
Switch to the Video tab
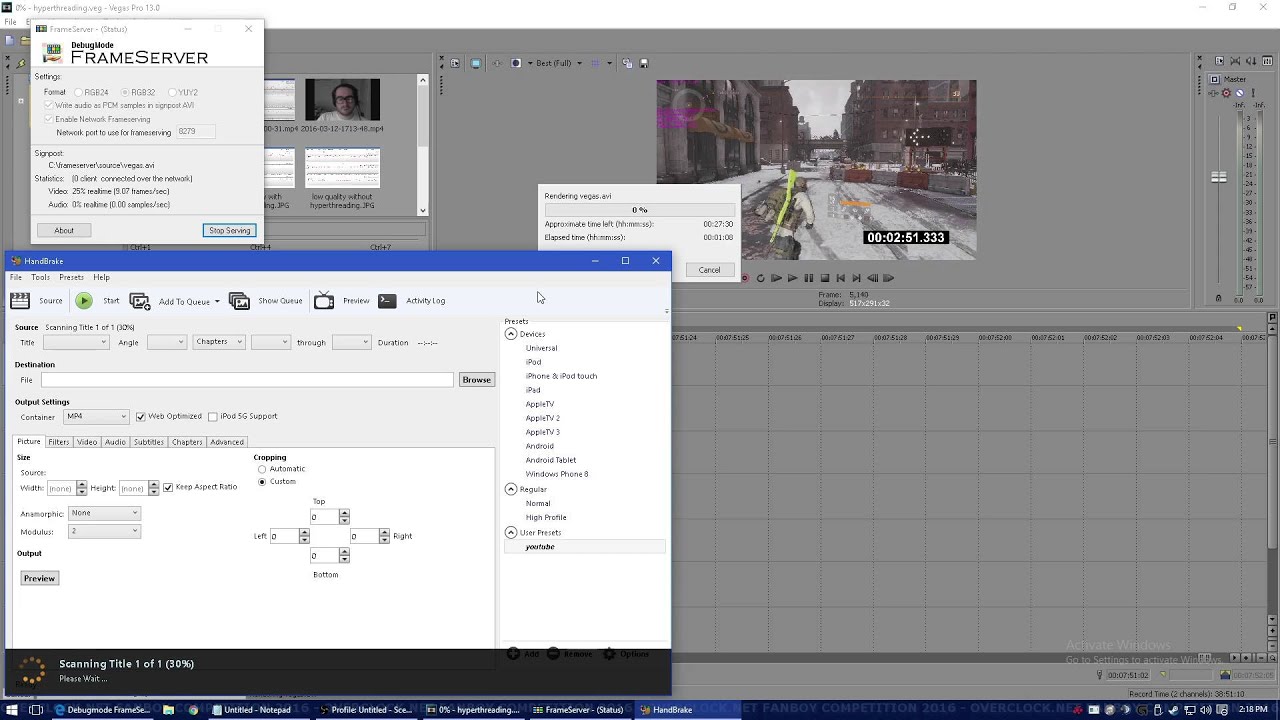pos(87,442)
